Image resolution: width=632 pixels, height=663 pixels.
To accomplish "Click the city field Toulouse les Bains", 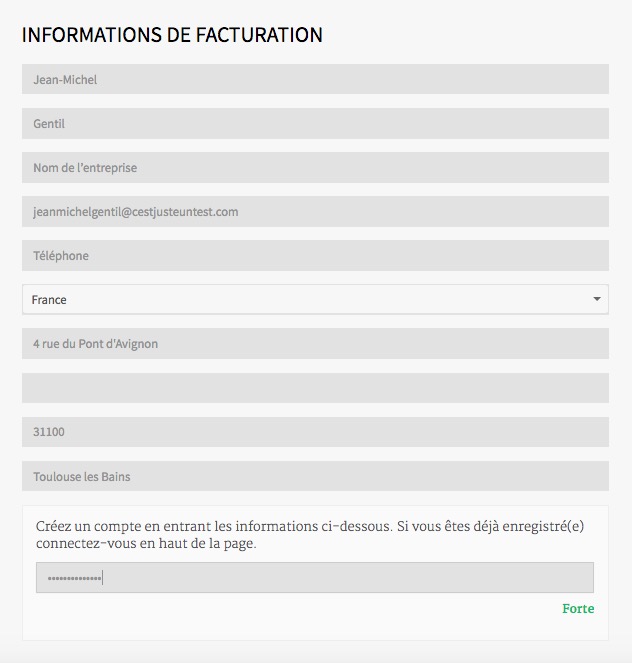I will click(315, 476).
